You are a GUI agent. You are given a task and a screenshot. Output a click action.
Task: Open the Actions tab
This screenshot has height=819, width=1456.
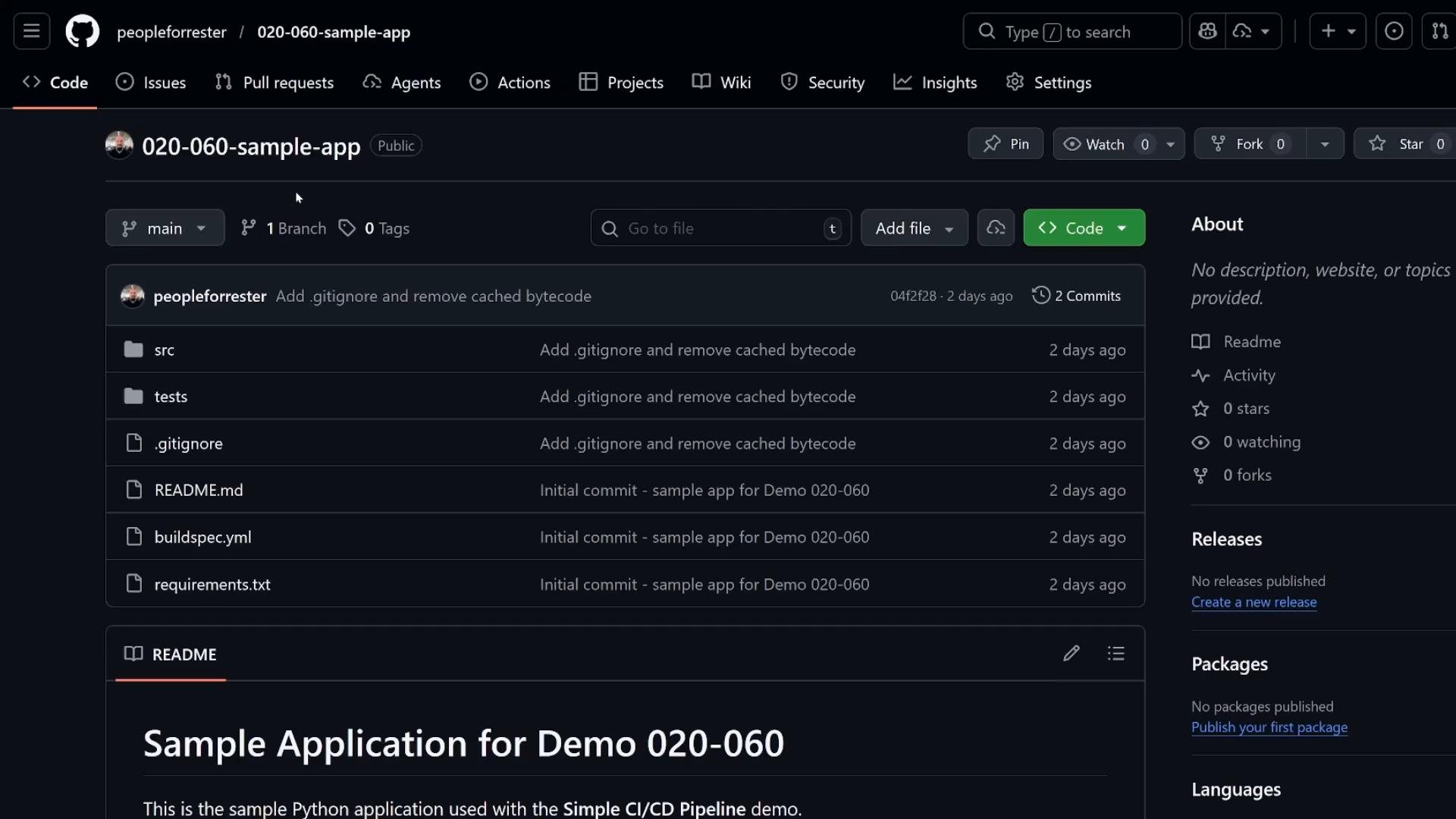click(510, 82)
